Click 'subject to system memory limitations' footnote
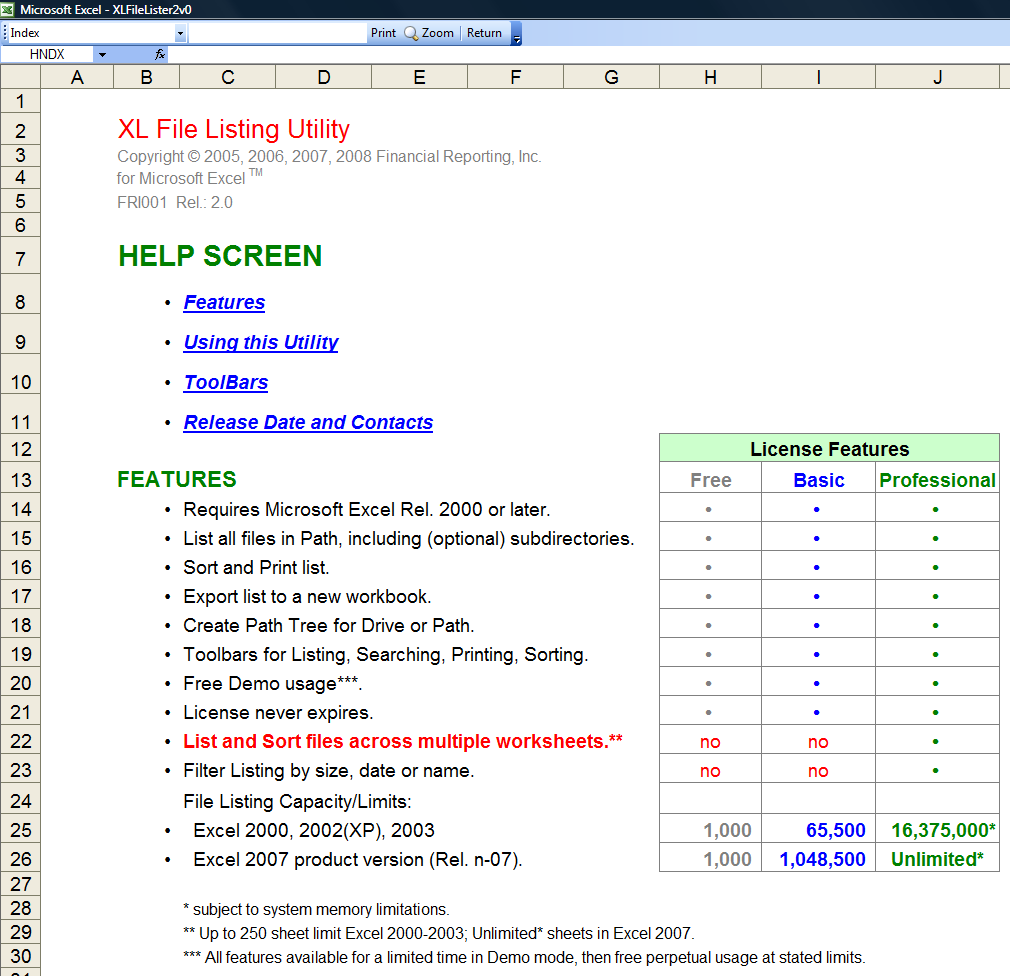This screenshot has height=976, width=1010. 316,910
